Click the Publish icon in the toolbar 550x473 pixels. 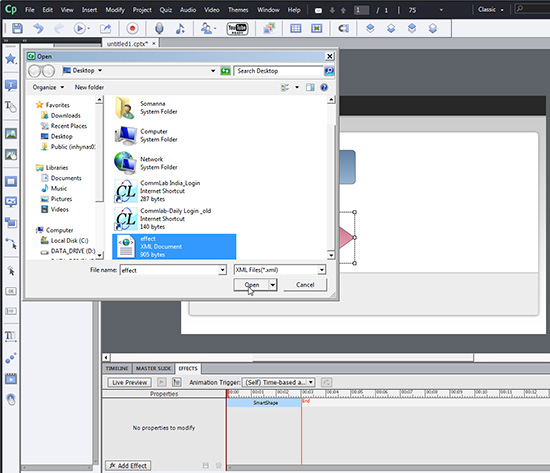click(105, 28)
